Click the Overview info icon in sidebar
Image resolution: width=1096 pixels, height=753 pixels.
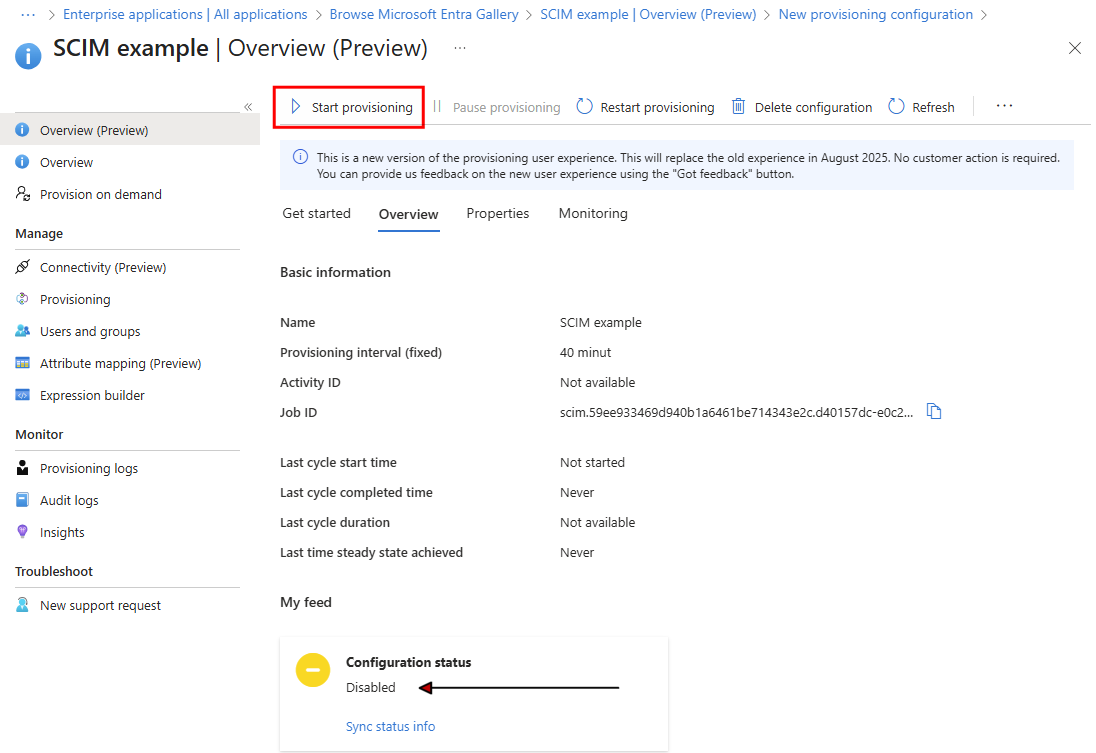pos(22,162)
